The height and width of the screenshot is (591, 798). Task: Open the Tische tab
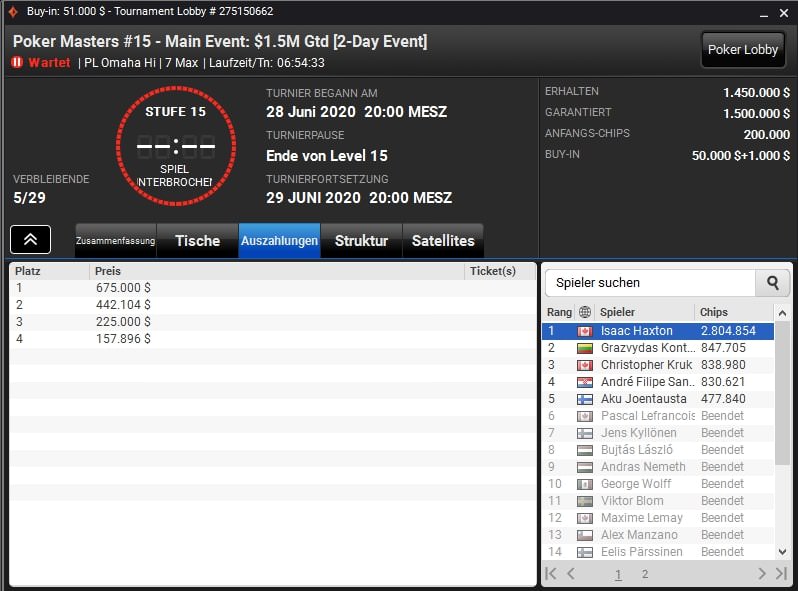(197, 240)
